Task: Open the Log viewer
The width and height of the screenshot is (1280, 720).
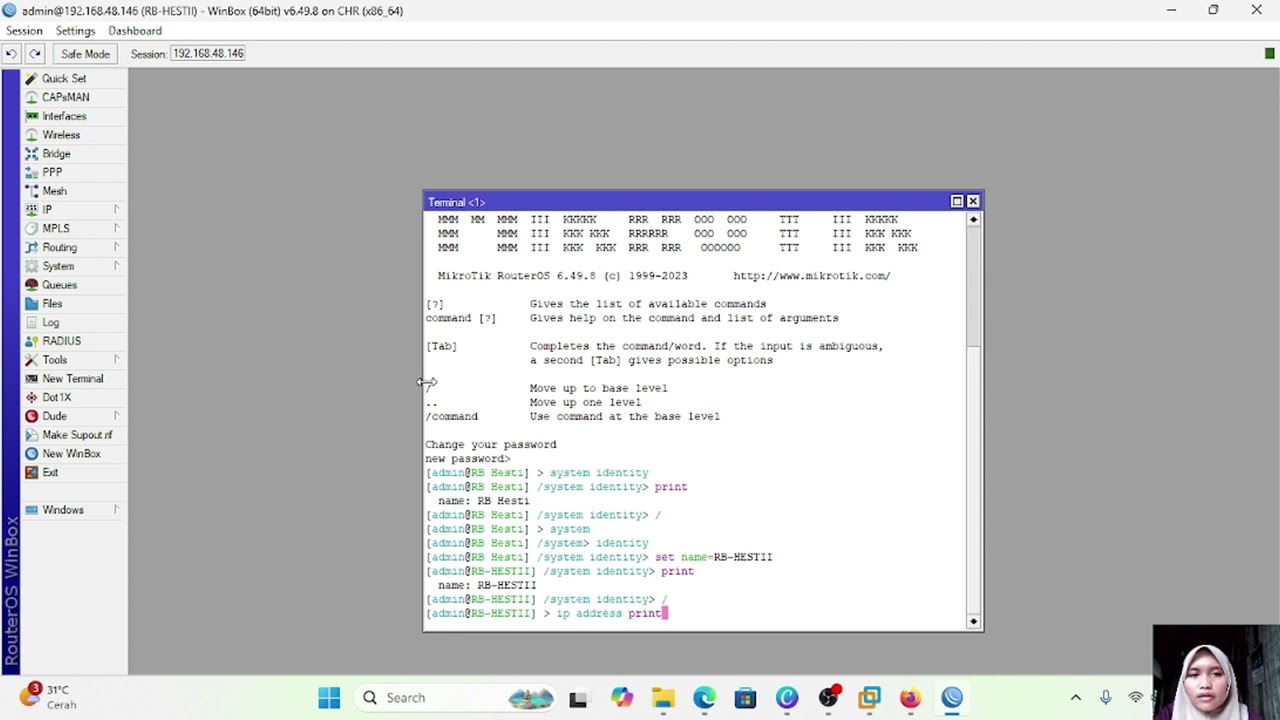Action: pos(50,322)
